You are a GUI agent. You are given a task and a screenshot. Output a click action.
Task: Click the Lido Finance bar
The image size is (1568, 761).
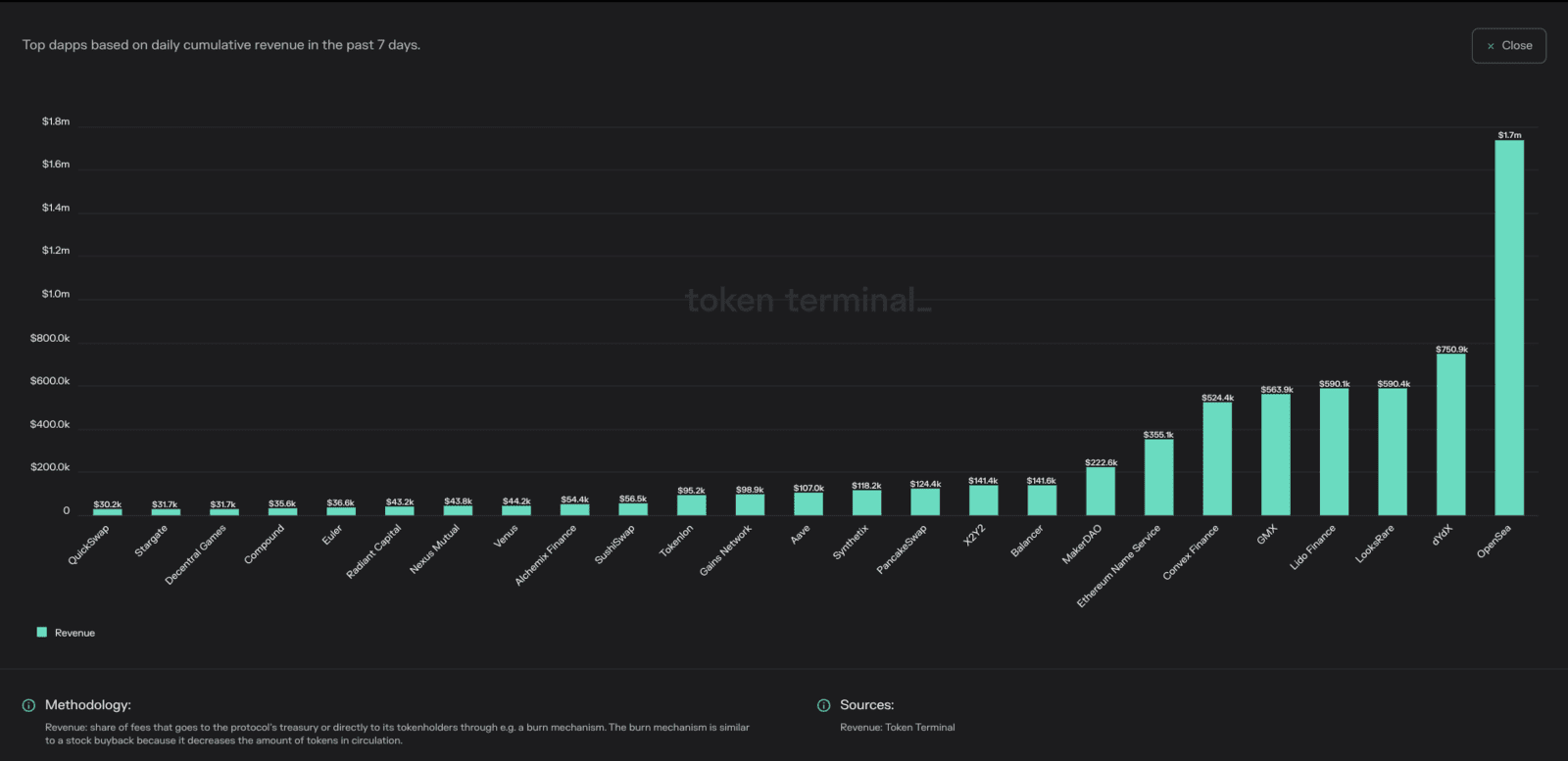click(1334, 452)
